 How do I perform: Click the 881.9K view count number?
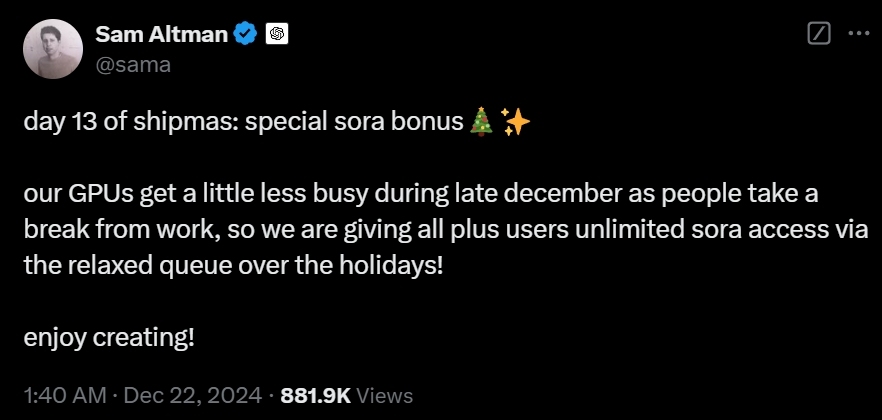tap(316, 395)
